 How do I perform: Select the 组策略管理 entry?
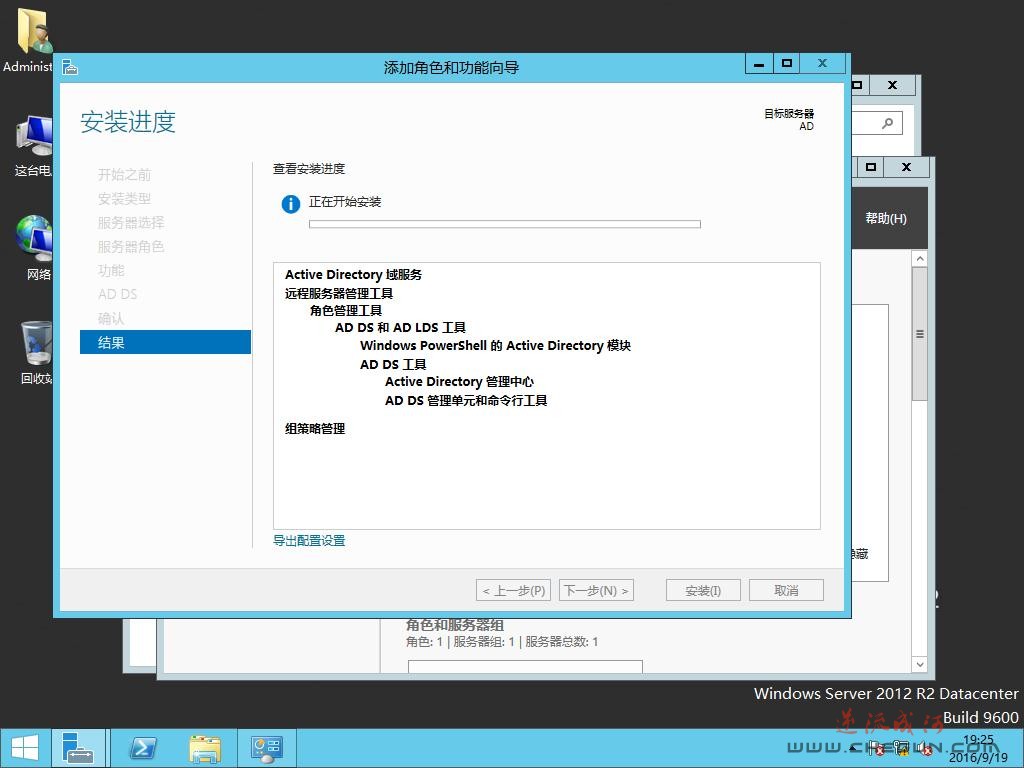(315, 428)
